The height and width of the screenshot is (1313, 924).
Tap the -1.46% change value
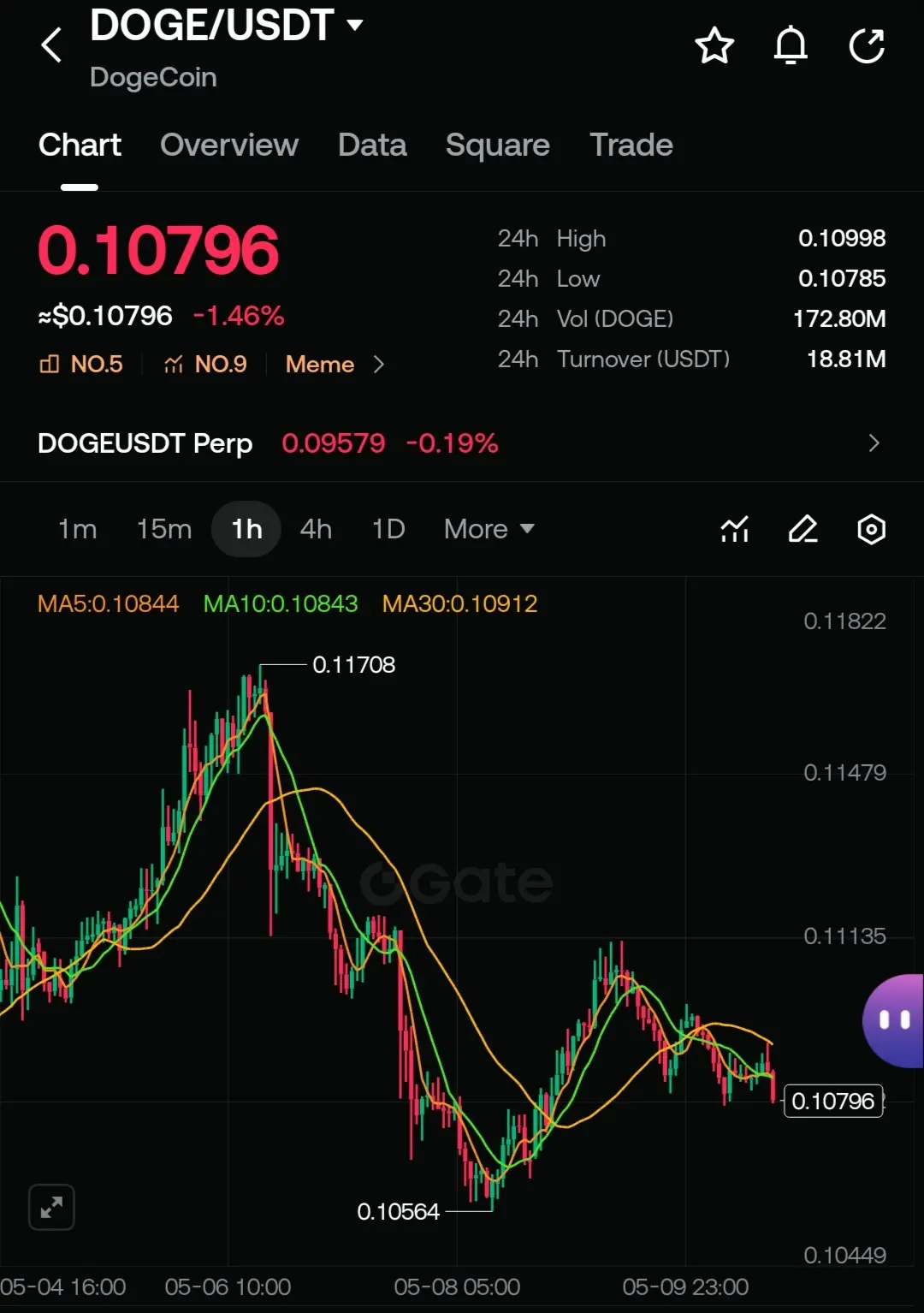[x=239, y=316]
